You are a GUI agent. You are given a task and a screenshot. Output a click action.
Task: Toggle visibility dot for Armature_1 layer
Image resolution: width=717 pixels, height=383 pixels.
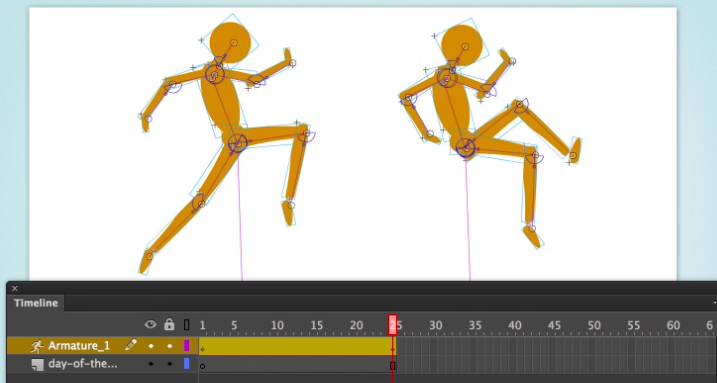pyautogui.click(x=151, y=346)
